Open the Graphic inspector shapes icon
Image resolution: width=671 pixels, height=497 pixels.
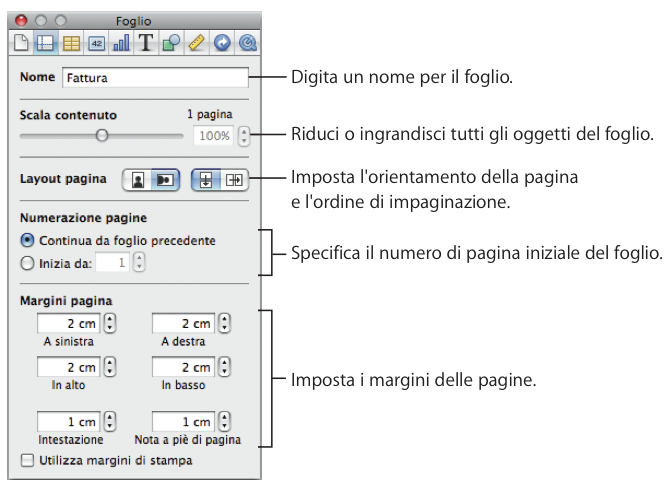[171, 43]
